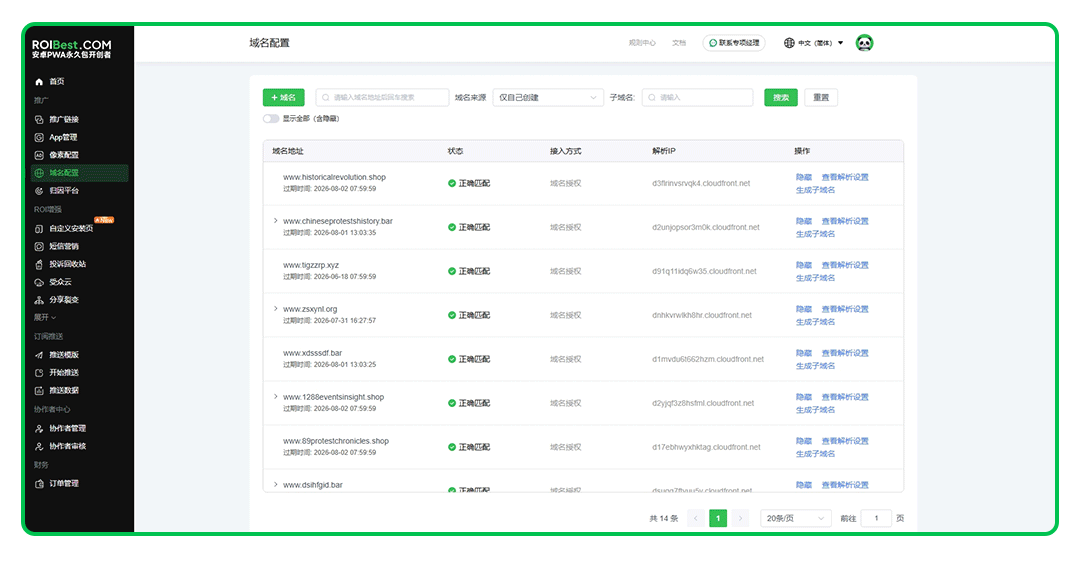Click 隐藏 for www.historicalrevolution.shop
Viewport: 1080px width, 566px height.
tap(804, 178)
